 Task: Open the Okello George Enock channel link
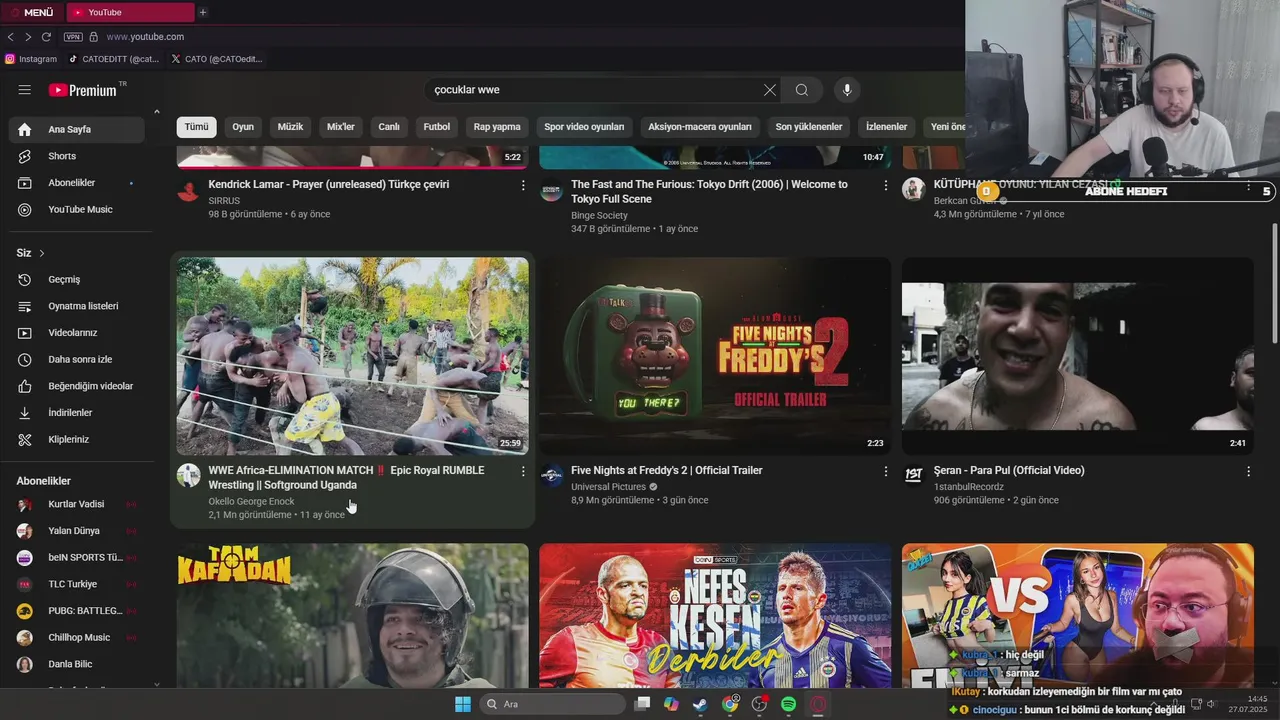pyautogui.click(x=251, y=502)
